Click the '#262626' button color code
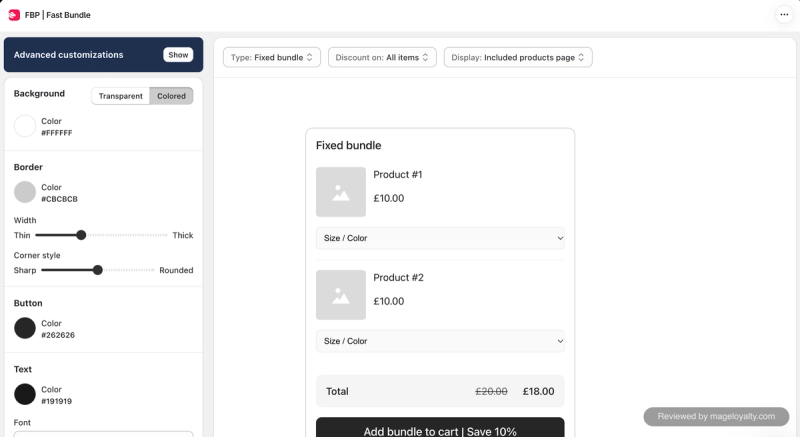 click(58, 335)
